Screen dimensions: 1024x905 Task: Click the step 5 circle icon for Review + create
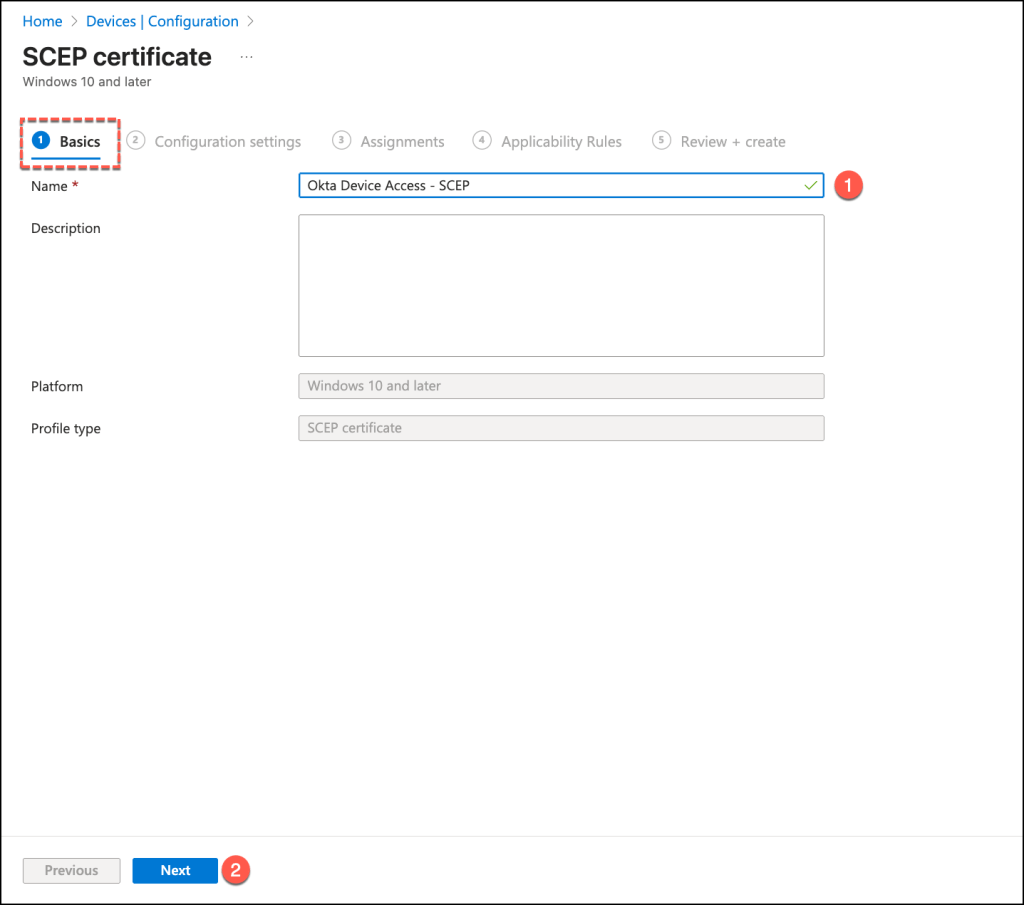[661, 141]
